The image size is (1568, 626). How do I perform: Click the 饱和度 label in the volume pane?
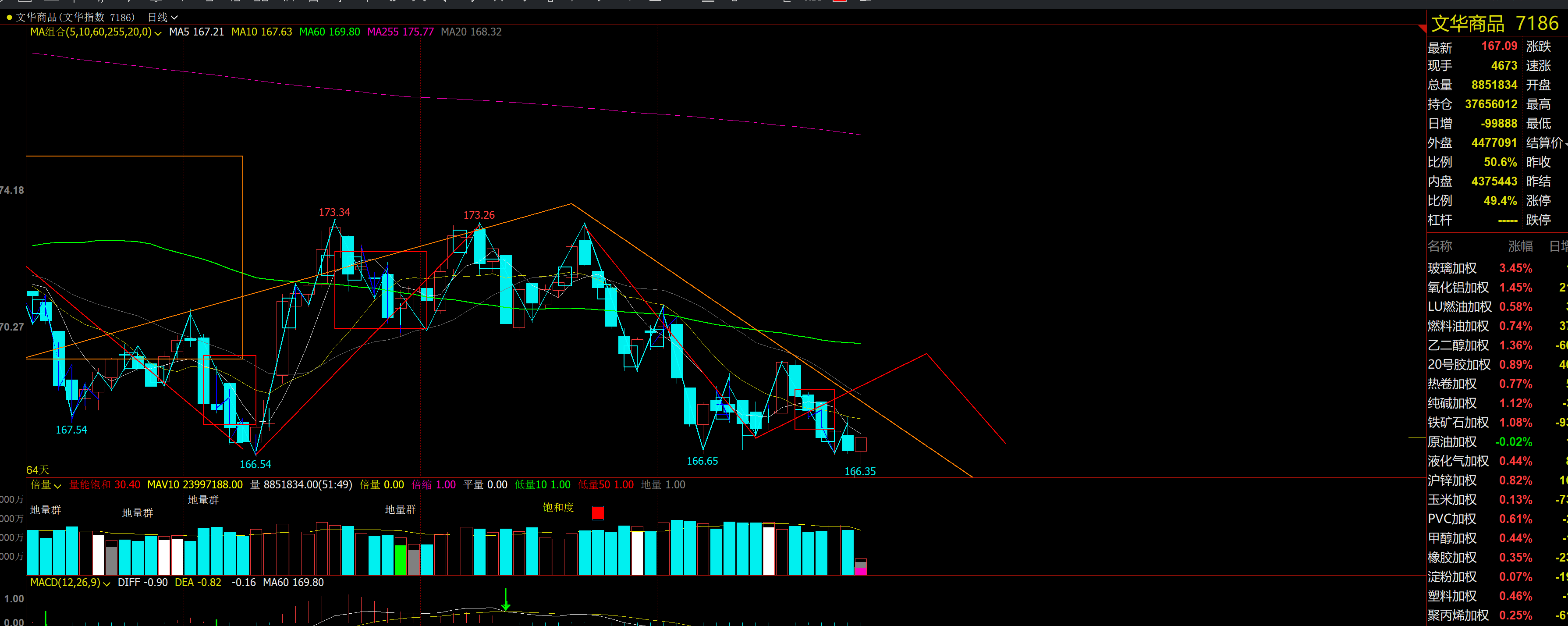(558, 507)
